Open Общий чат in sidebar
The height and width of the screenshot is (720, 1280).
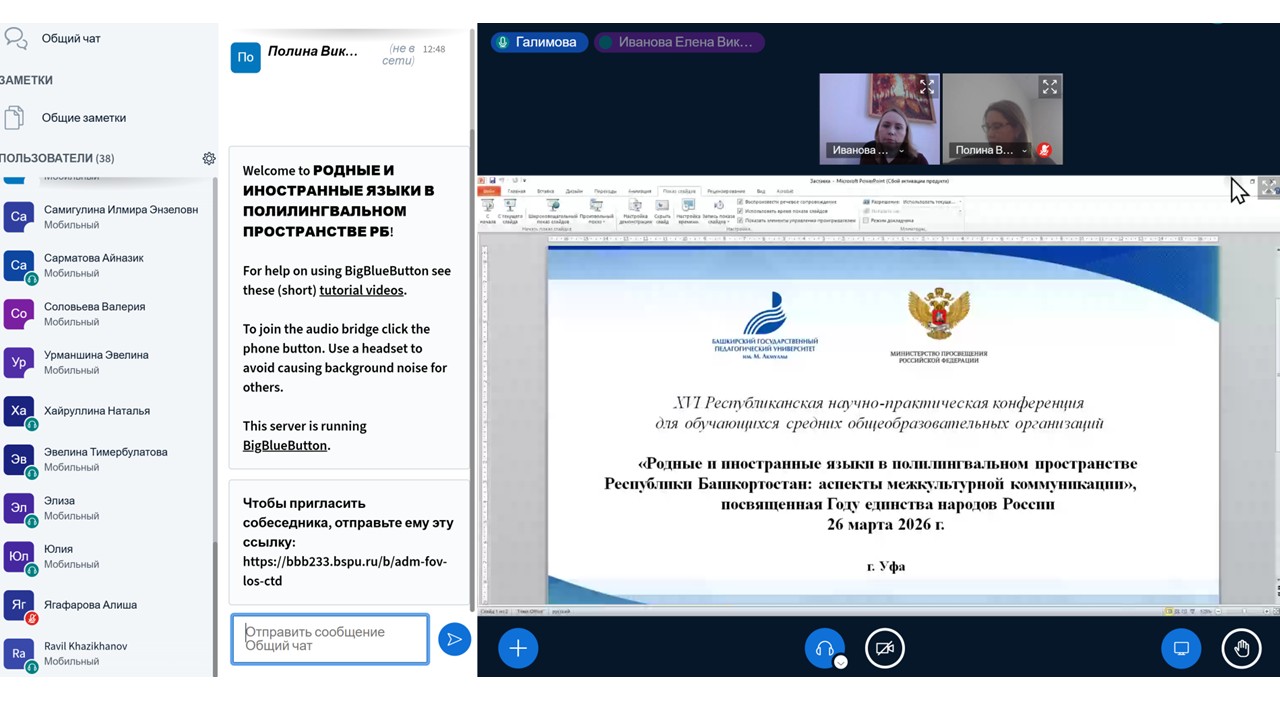pos(70,39)
